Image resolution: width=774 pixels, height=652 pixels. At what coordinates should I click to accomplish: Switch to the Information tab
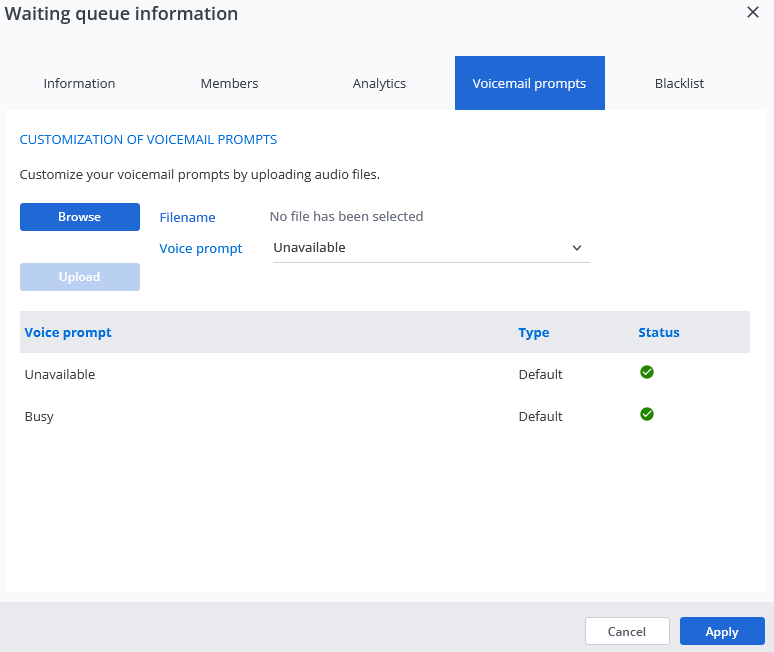(x=79, y=83)
